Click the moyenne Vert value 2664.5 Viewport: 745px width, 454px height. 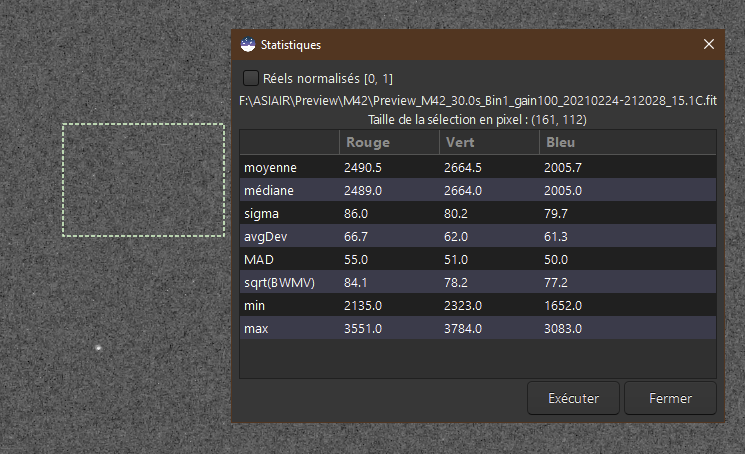click(x=463, y=168)
